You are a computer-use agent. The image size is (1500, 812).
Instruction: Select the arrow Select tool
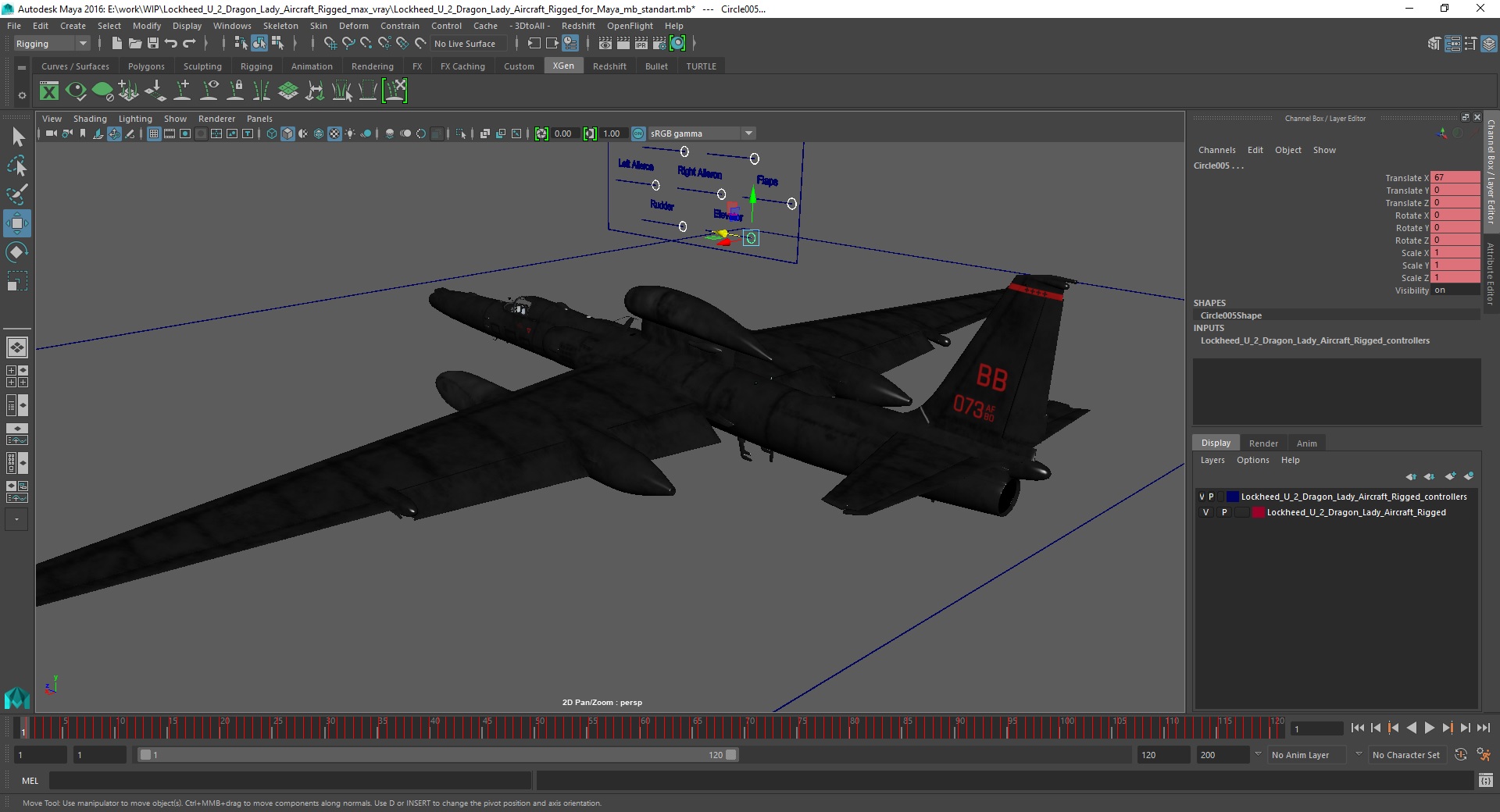(x=17, y=137)
